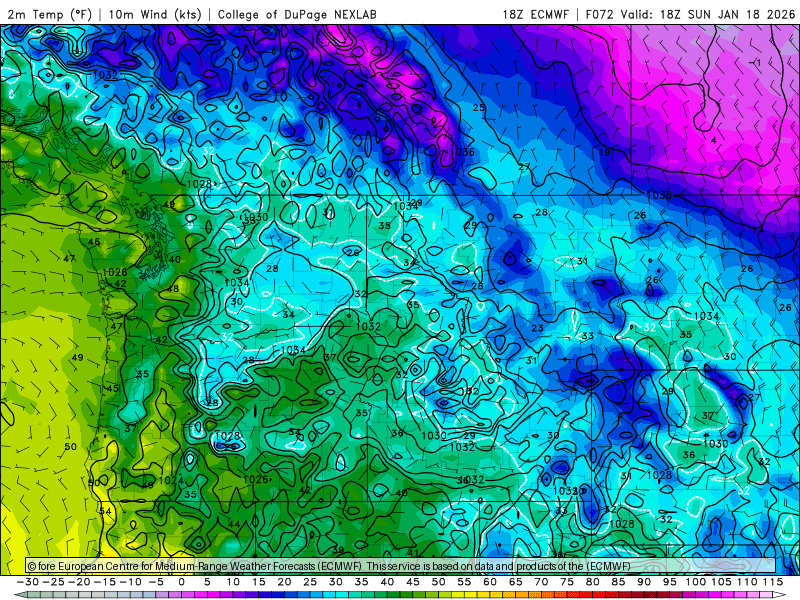Click the 85 label on color scale
Viewport: 800px width, 600px height.
618,582
